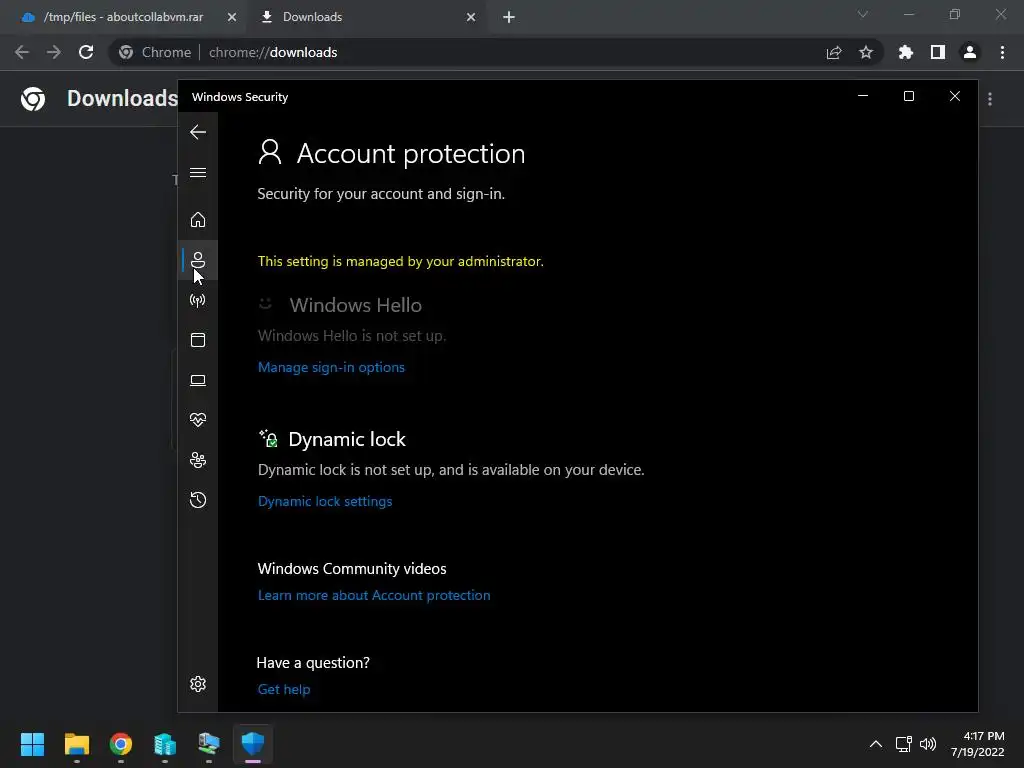Minimize the Windows Security window

(x=863, y=96)
